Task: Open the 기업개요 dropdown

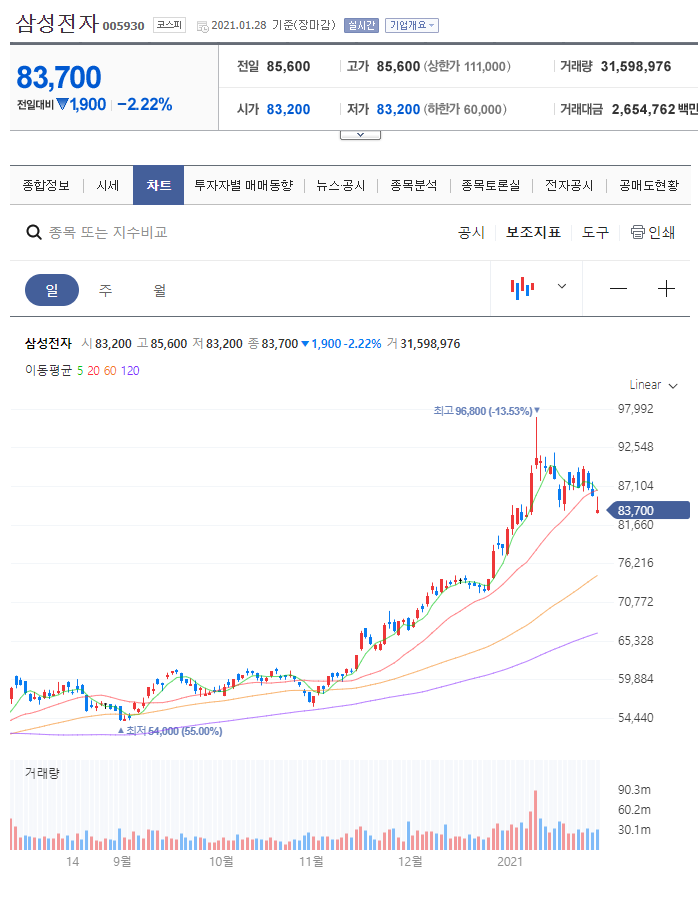Action: (x=412, y=25)
